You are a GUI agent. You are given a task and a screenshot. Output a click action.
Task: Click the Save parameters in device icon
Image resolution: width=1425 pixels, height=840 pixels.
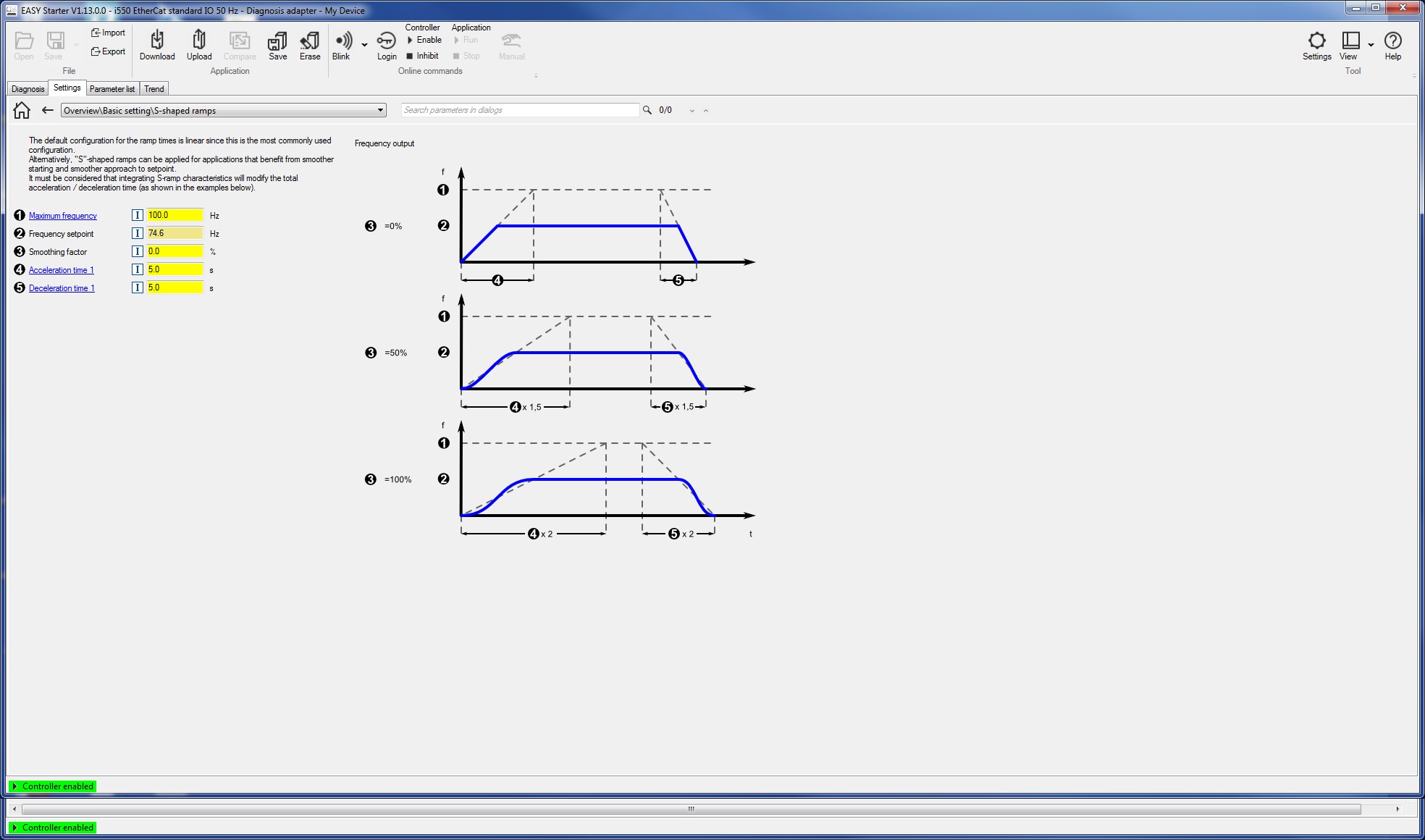click(x=277, y=41)
